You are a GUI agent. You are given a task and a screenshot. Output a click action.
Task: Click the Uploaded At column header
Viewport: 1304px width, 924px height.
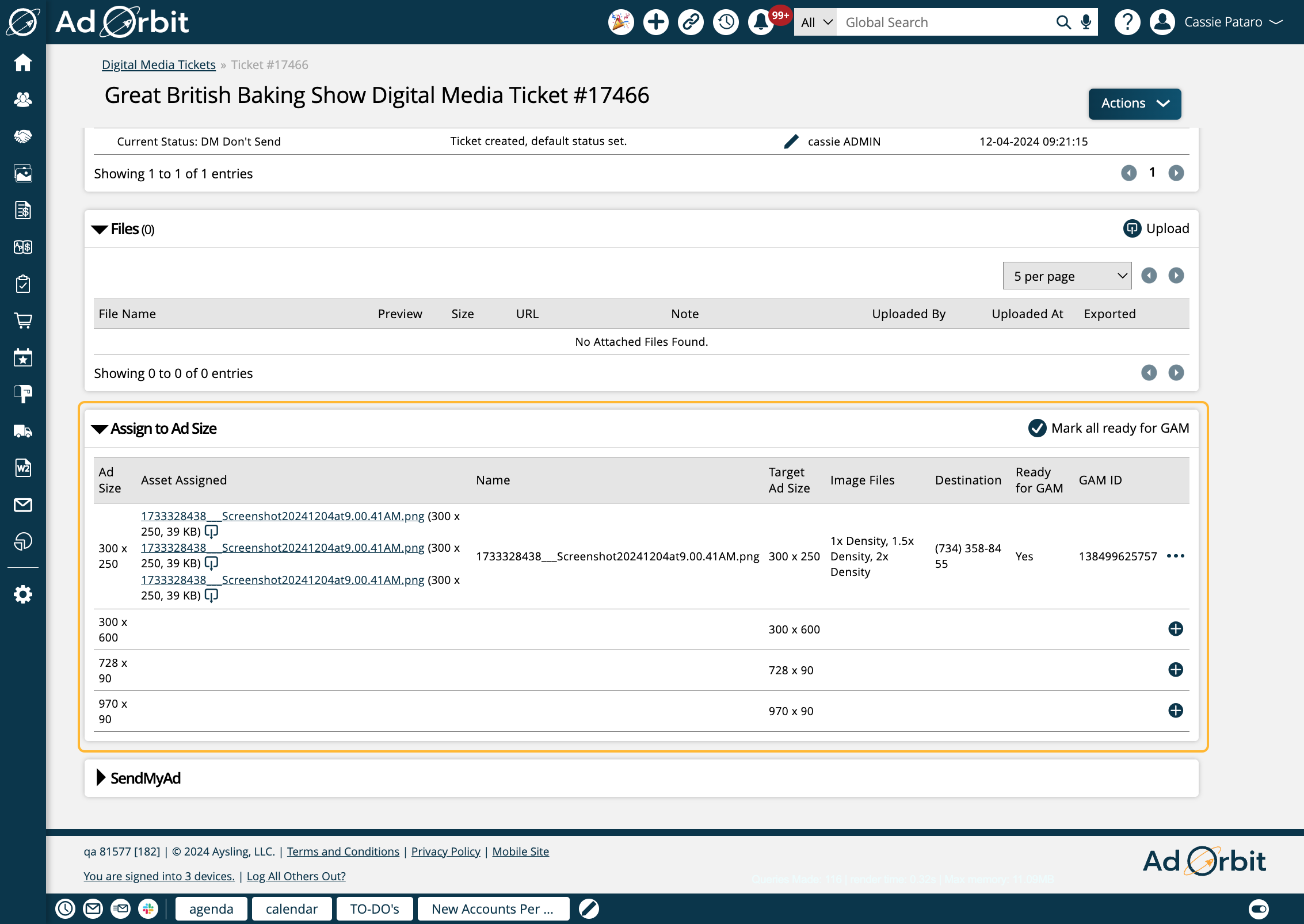click(x=1027, y=314)
